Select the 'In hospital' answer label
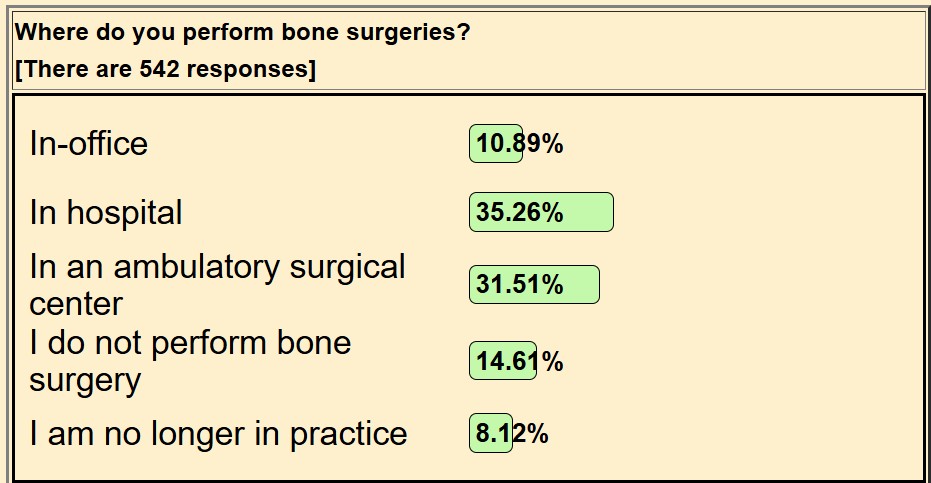This screenshot has width=931, height=483. [x=106, y=213]
